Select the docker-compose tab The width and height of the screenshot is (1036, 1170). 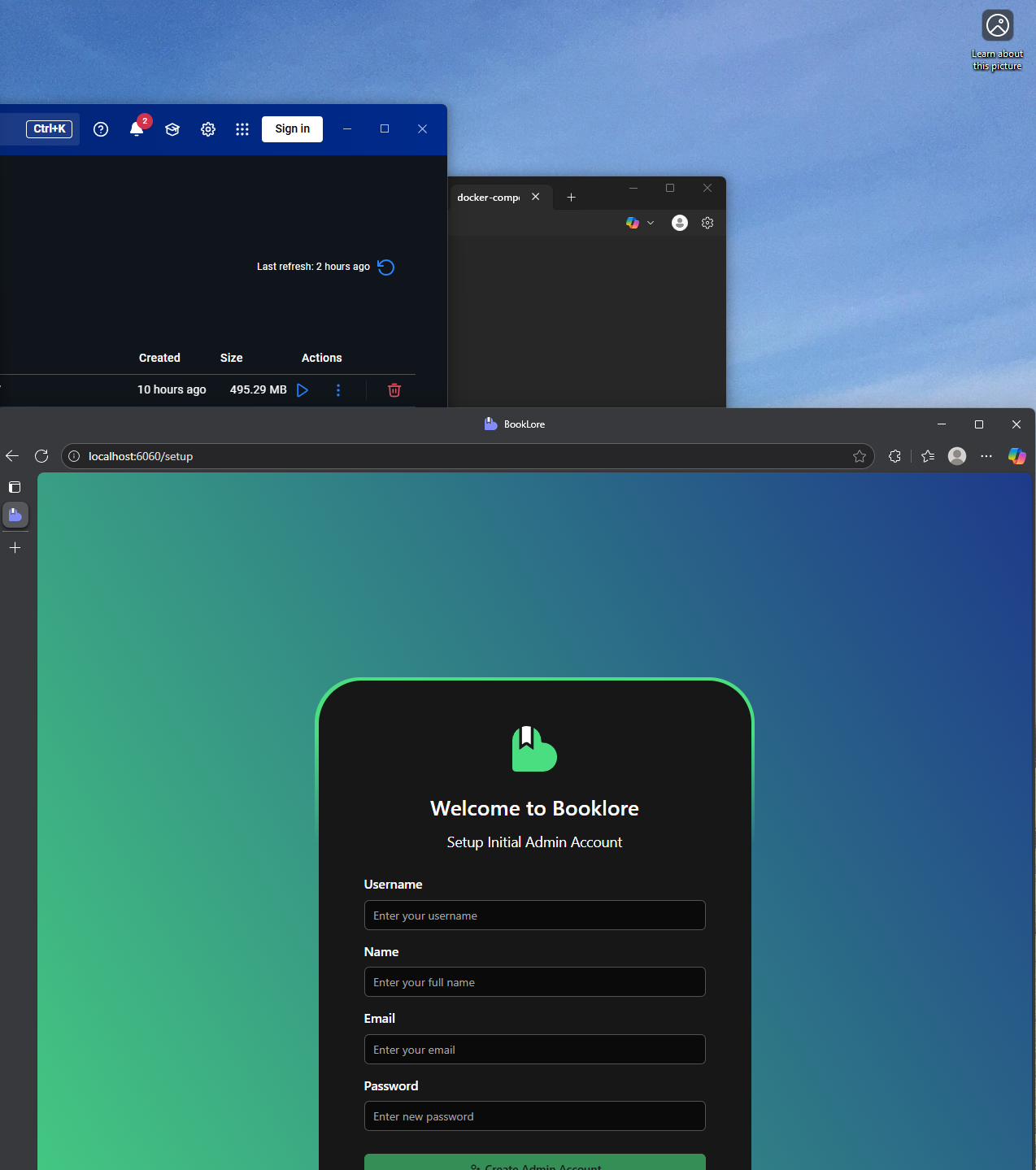click(x=489, y=198)
